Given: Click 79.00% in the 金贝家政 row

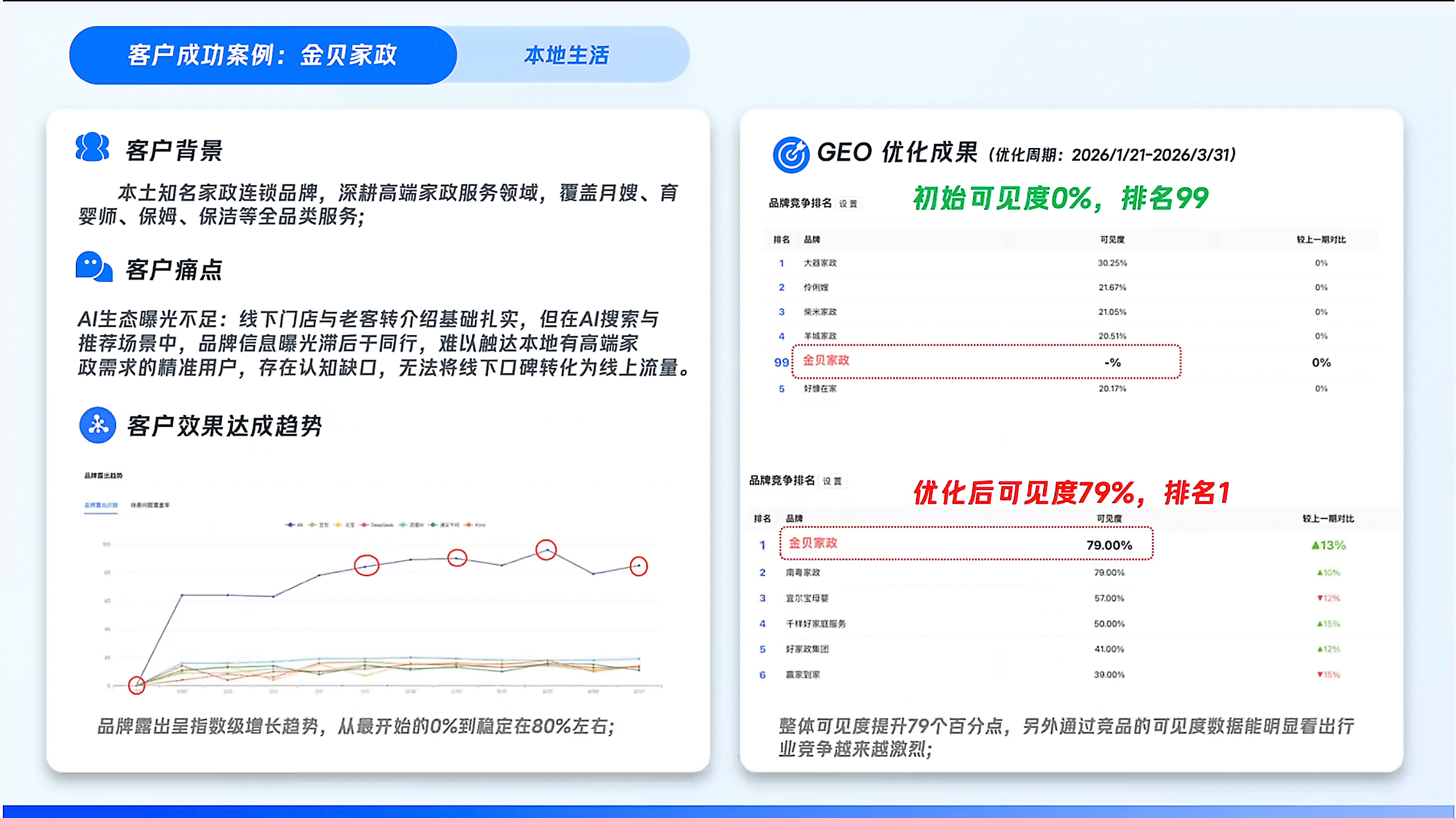Looking at the screenshot, I should (1109, 545).
